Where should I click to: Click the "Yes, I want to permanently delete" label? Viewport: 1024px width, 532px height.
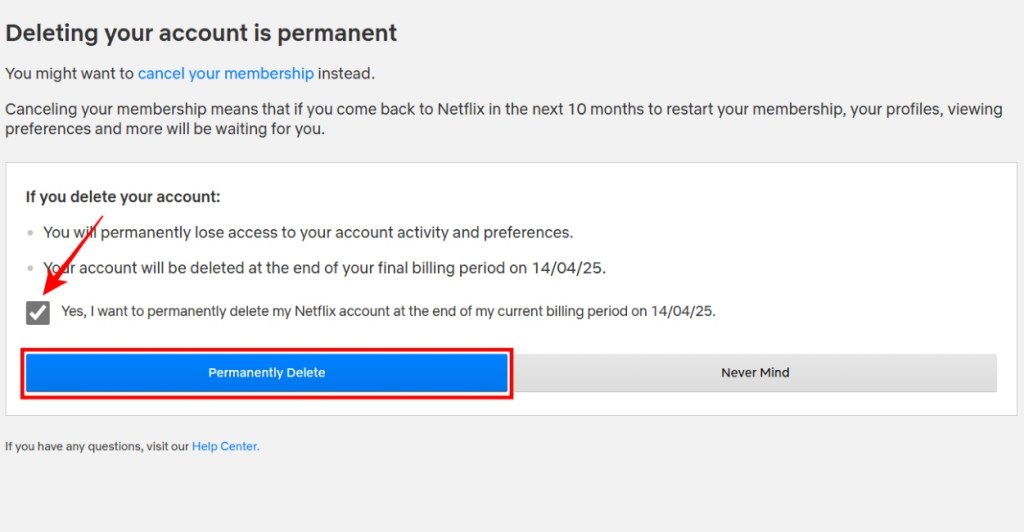pyautogui.click(x=388, y=311)
